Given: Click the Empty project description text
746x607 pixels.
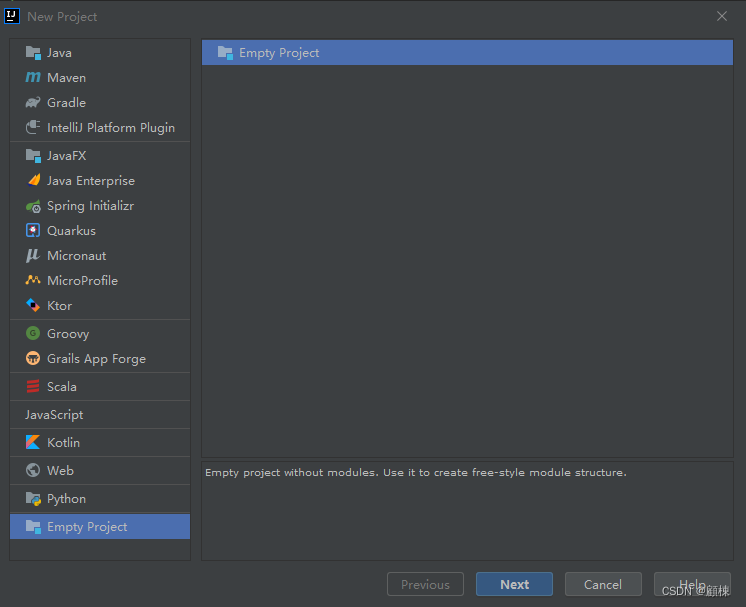Looking at the screenshot, I should click(x=416, y=472).
